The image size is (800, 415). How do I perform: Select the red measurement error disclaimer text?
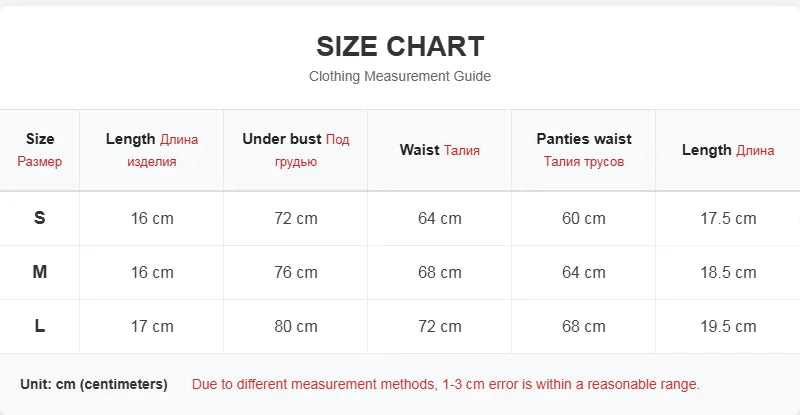click(445, 384)
